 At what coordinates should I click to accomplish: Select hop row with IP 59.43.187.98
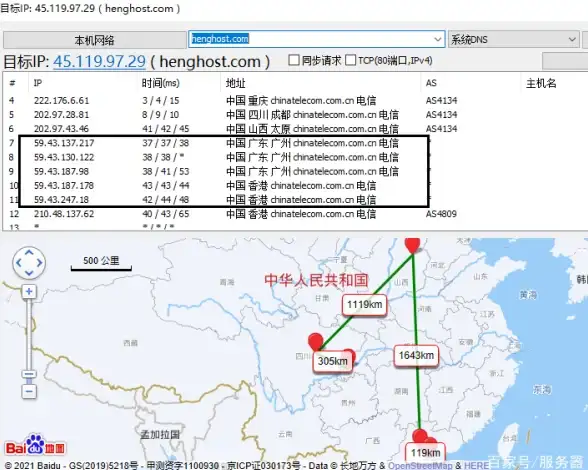tap(294, 171)
